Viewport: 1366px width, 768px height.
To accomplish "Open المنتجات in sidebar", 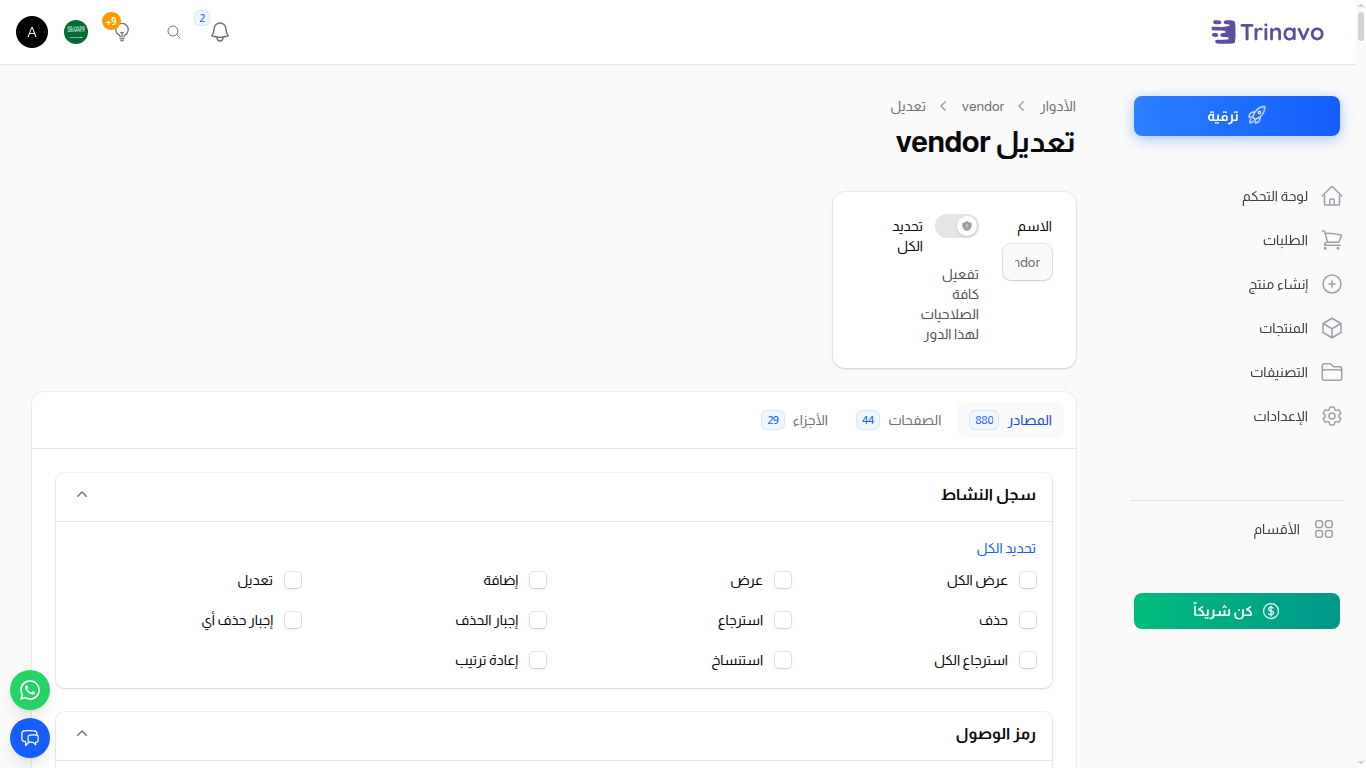I will click(1283, 328).
